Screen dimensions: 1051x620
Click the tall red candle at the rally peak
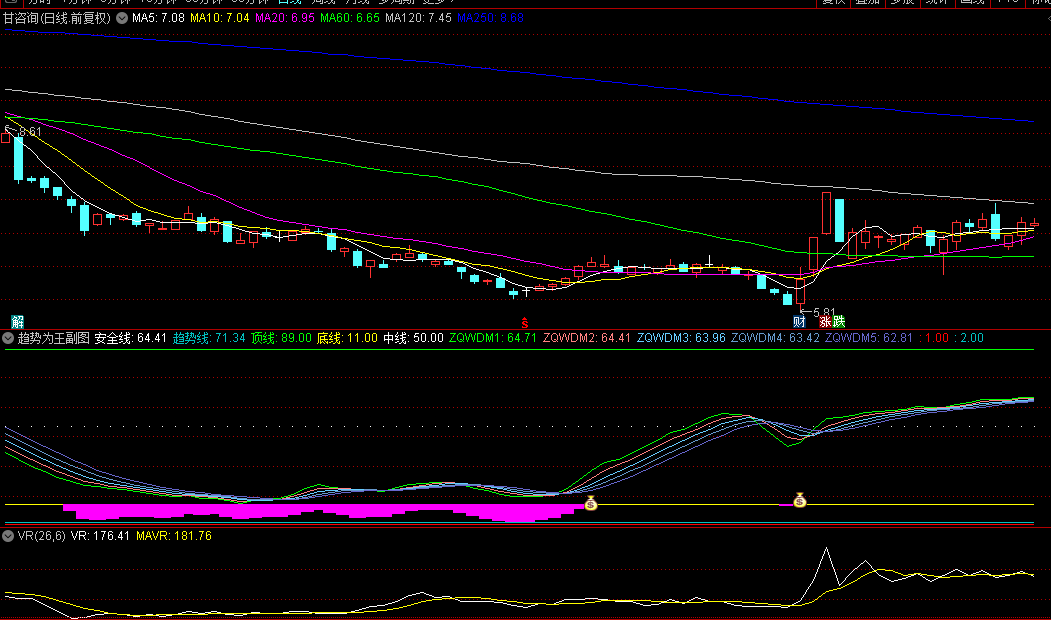coord(826,213)
